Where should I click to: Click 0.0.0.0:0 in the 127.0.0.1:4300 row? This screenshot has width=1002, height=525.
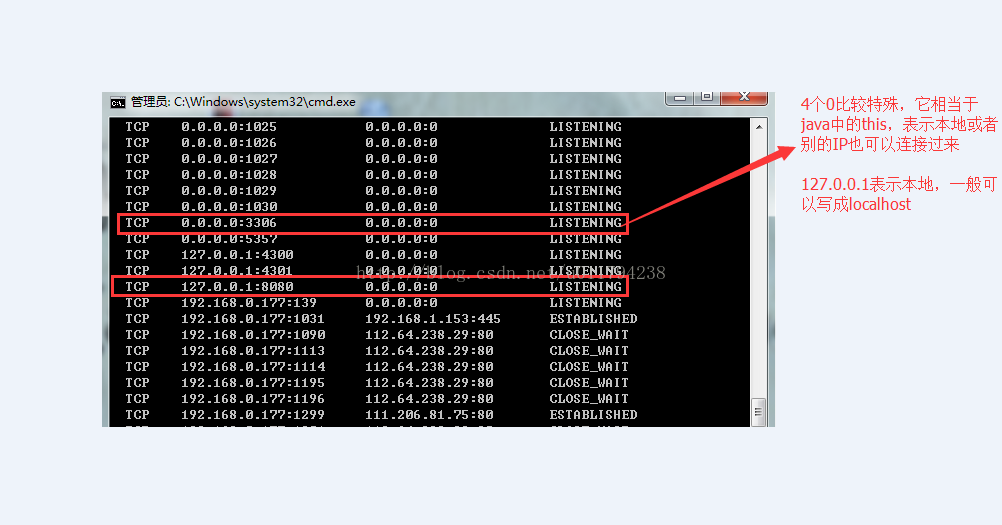point(401,254)
